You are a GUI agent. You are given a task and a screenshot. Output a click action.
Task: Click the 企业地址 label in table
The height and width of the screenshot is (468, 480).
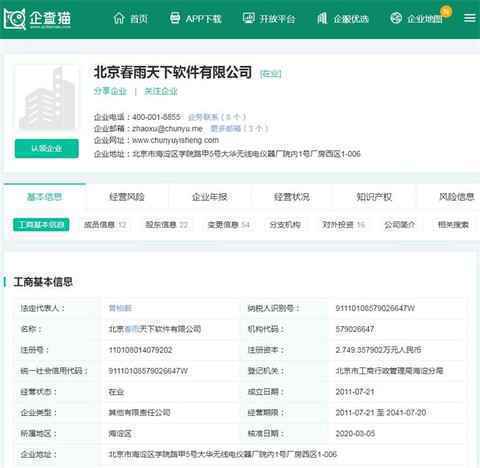tap(38, 454)
